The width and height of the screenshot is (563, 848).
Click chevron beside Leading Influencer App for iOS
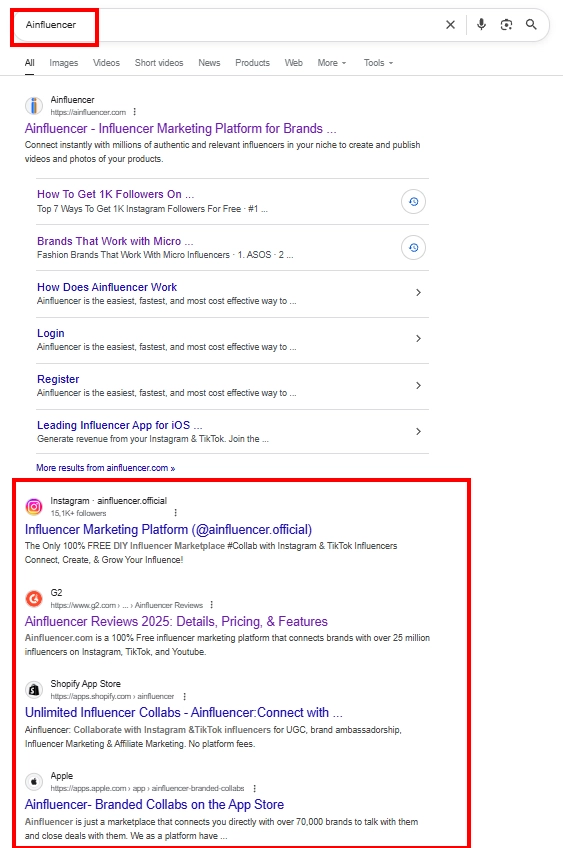point(418,432)
